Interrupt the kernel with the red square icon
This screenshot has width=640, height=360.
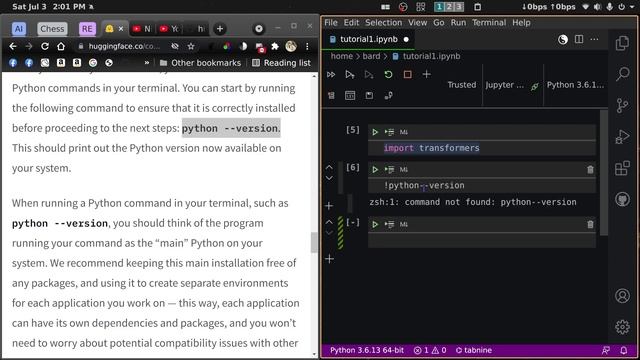tap(407, 75)
